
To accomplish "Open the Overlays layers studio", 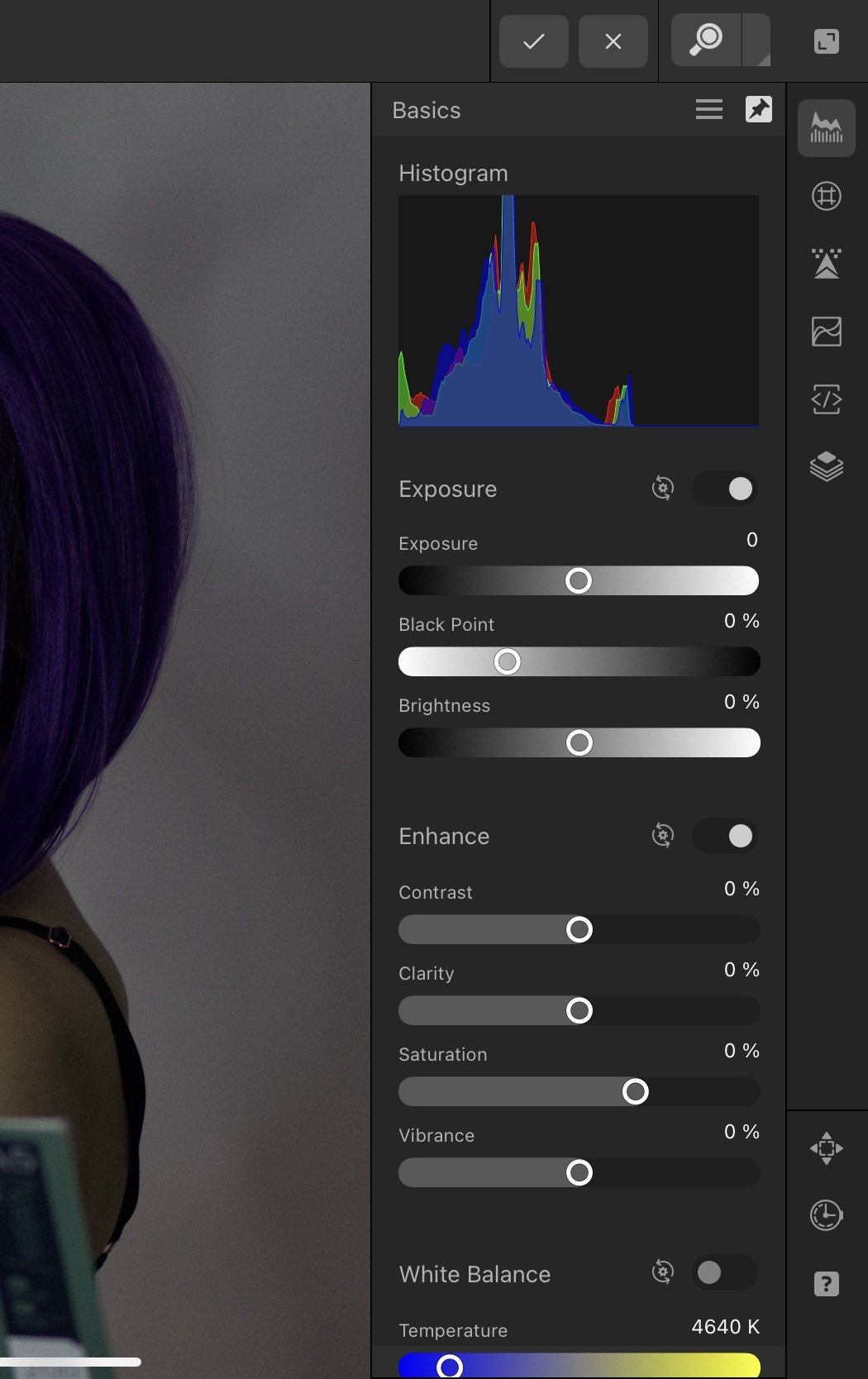I will pyautogui.click(x=827, y=467).
